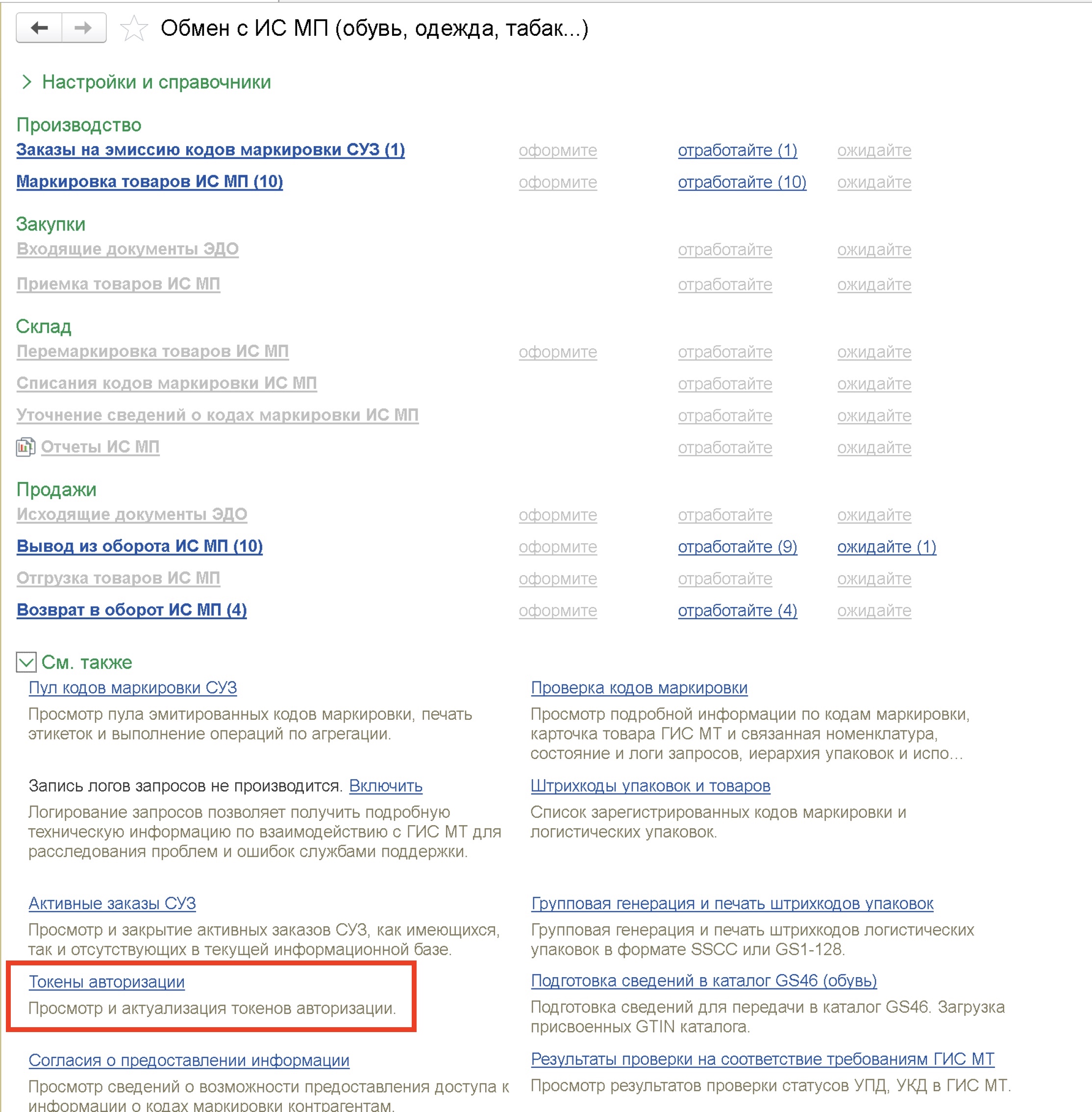Open Заказы на эмиссию кодов маркировки СУЗ (1)
The image size is (1092, 1112).
tap(210, 151)
